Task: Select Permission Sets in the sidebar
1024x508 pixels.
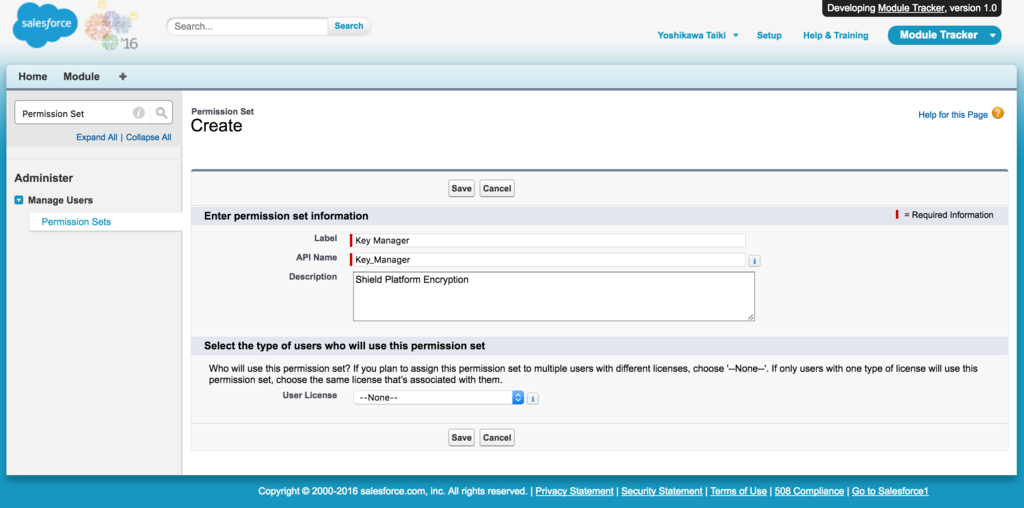Action: (76, 222)
